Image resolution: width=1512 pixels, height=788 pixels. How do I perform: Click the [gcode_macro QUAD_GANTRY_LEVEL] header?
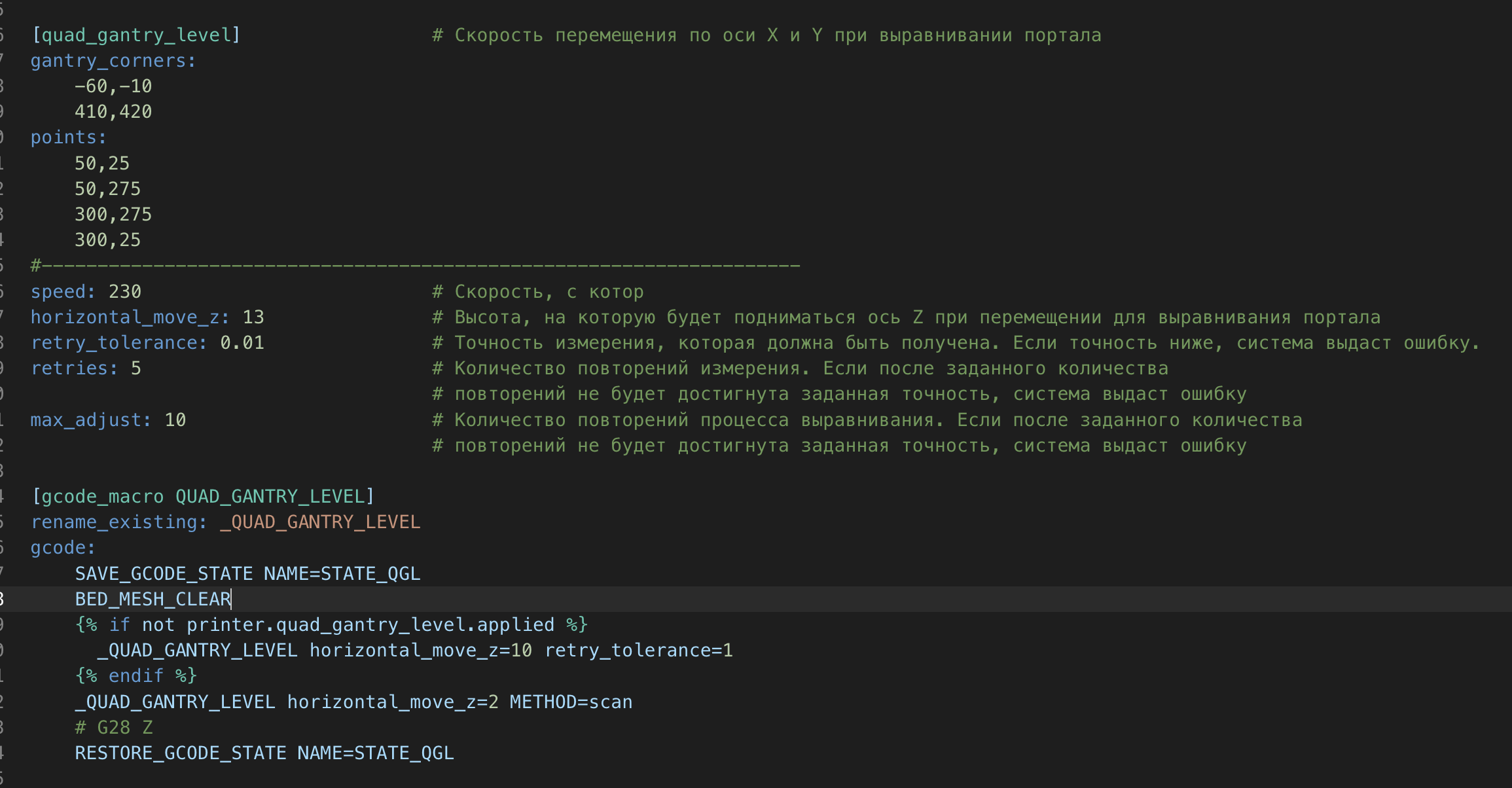pyautogui.click(x=203, y=497)
